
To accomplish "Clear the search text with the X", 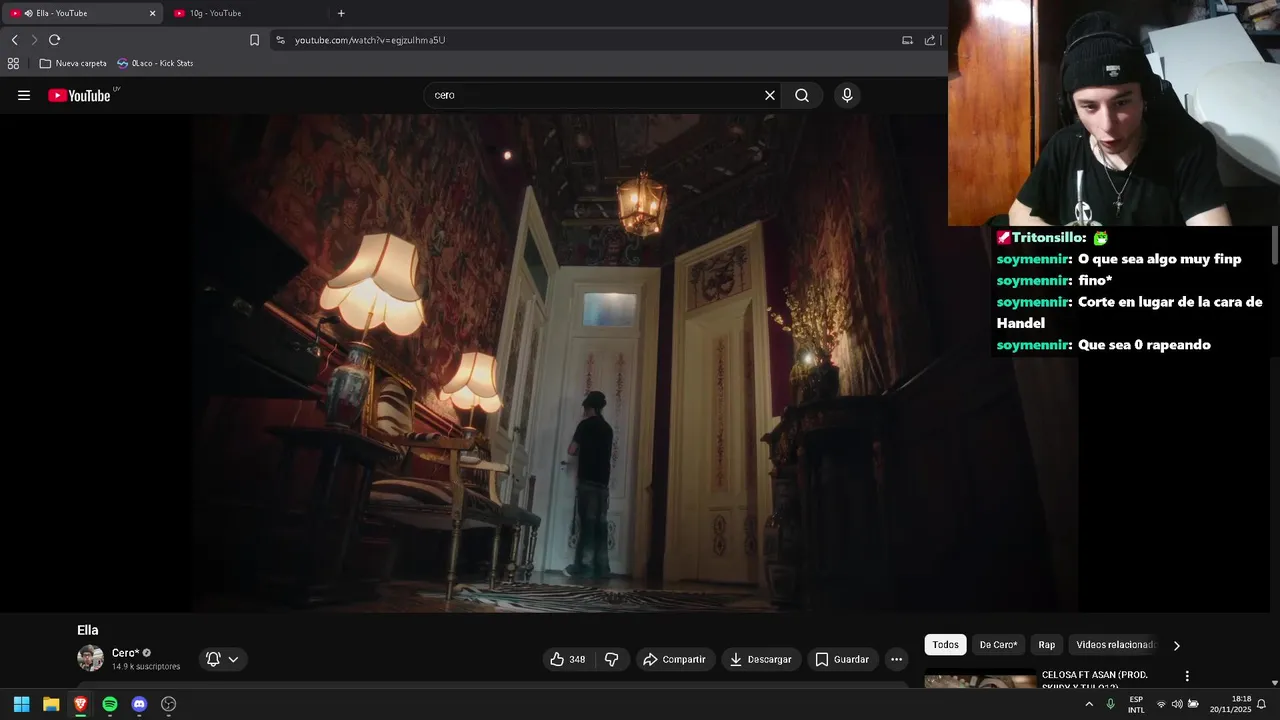I will [x=770, y=96].
